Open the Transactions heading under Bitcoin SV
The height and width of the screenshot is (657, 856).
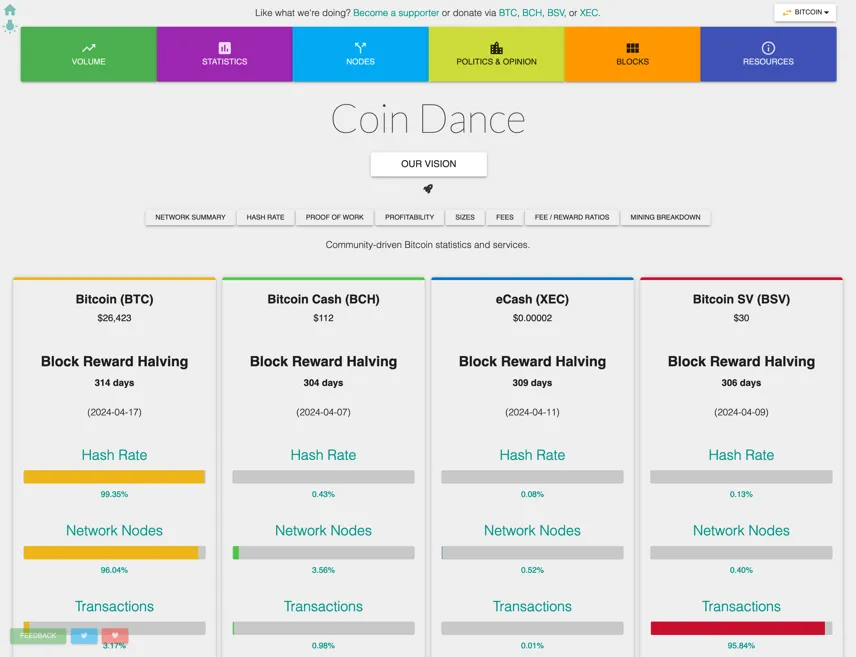point(741,606)
